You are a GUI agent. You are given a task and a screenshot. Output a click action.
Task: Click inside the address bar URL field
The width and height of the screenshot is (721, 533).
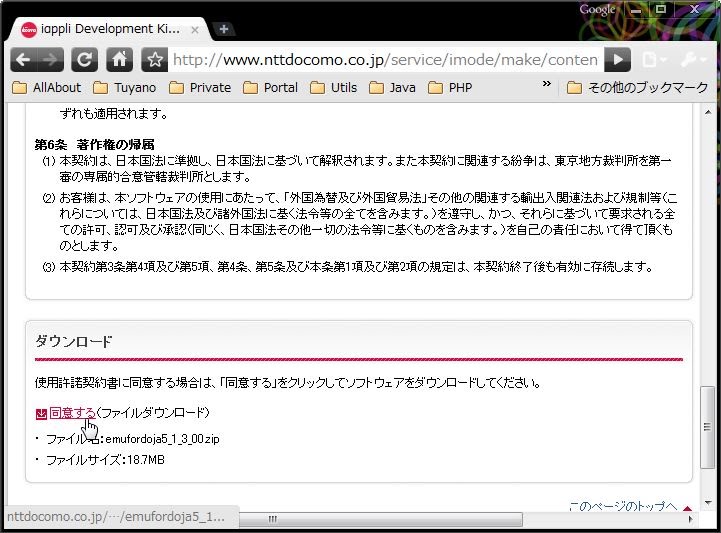pos(385,60)
